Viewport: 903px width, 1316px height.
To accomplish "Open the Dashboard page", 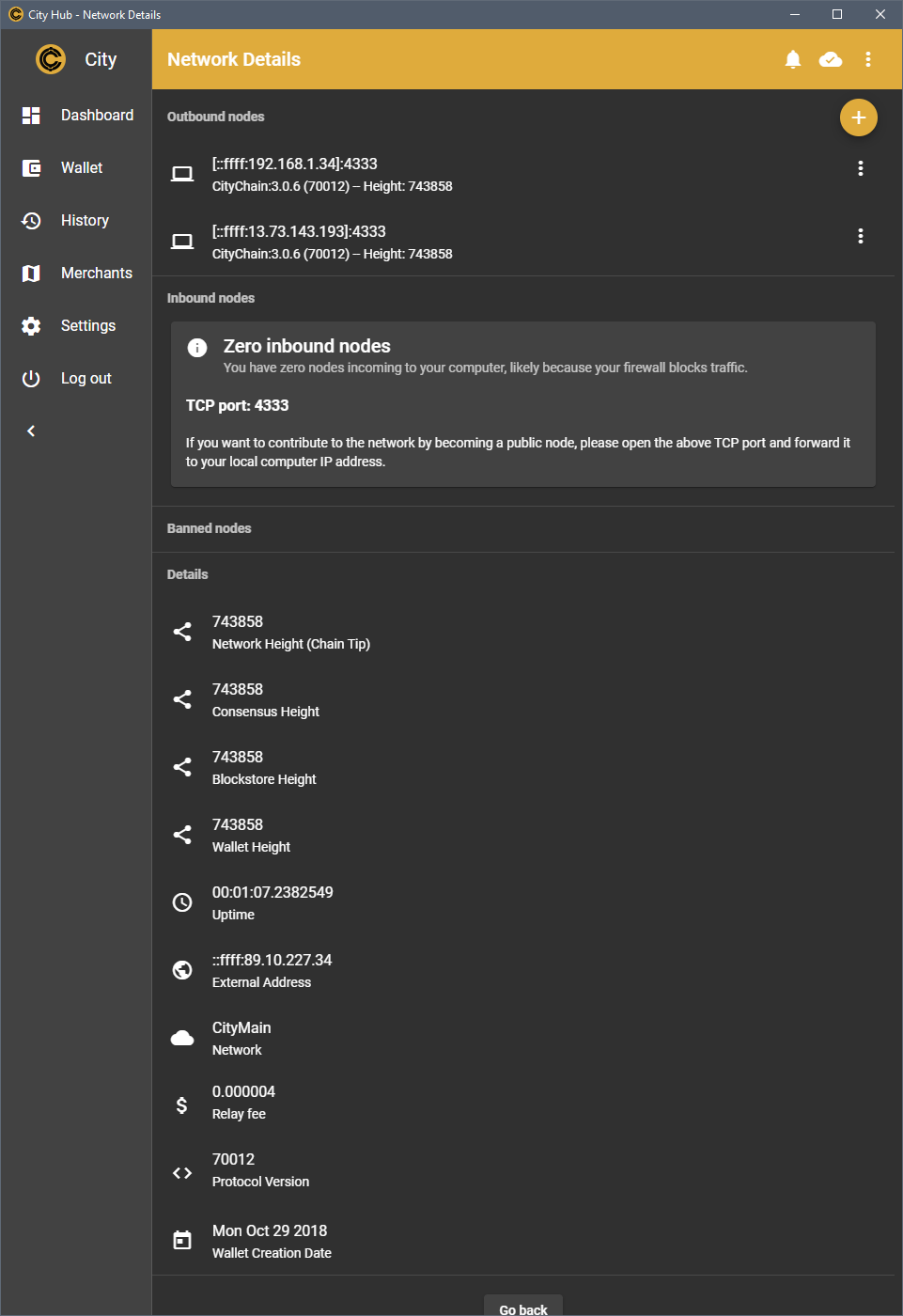I will click(x=76, y=115).
